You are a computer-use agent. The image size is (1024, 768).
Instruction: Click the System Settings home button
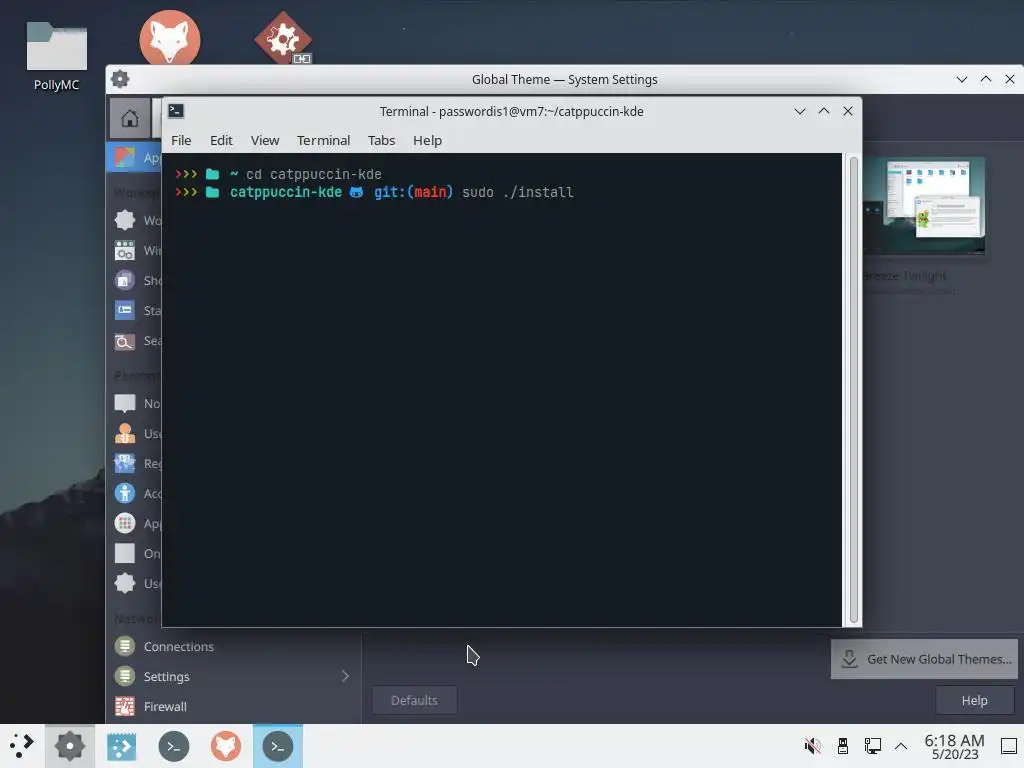pos(129,118)
